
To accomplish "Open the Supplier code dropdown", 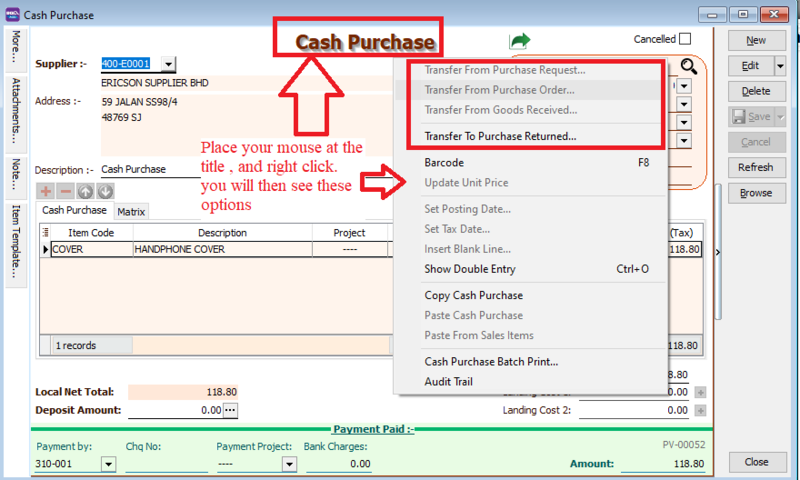I will (x=167, y=64).
